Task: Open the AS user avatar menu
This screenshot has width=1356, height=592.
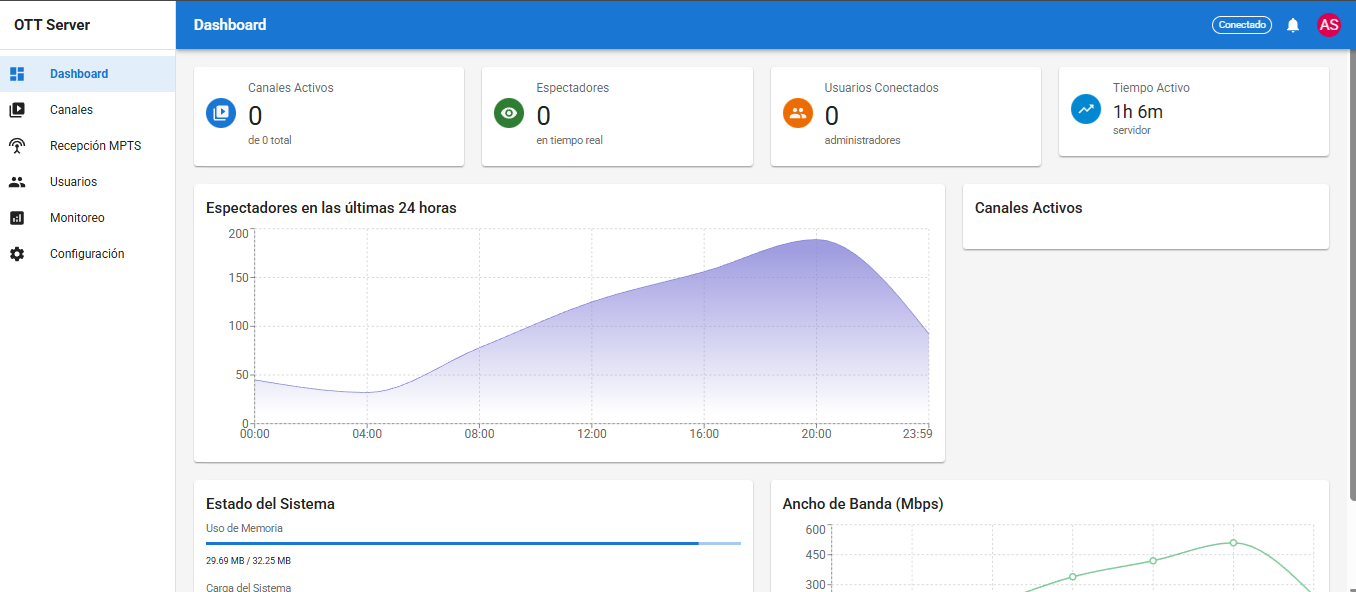Action: point(1329,25)
